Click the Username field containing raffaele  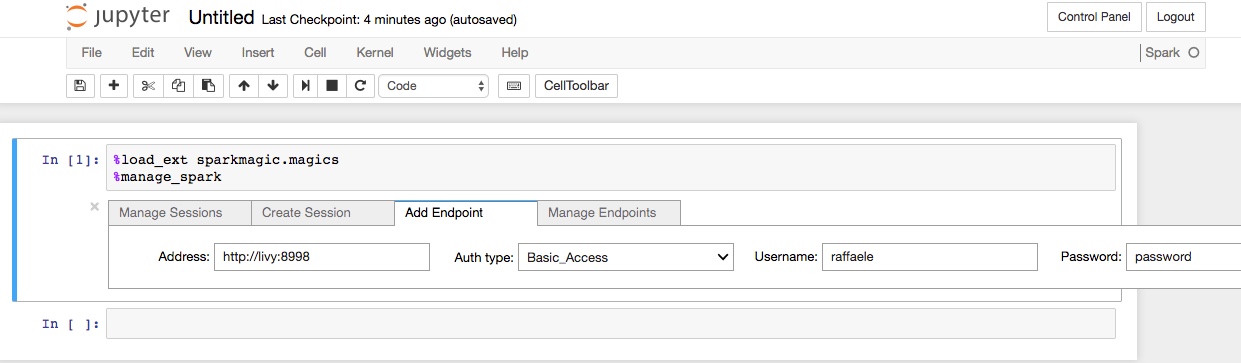[x=929, y=257]
